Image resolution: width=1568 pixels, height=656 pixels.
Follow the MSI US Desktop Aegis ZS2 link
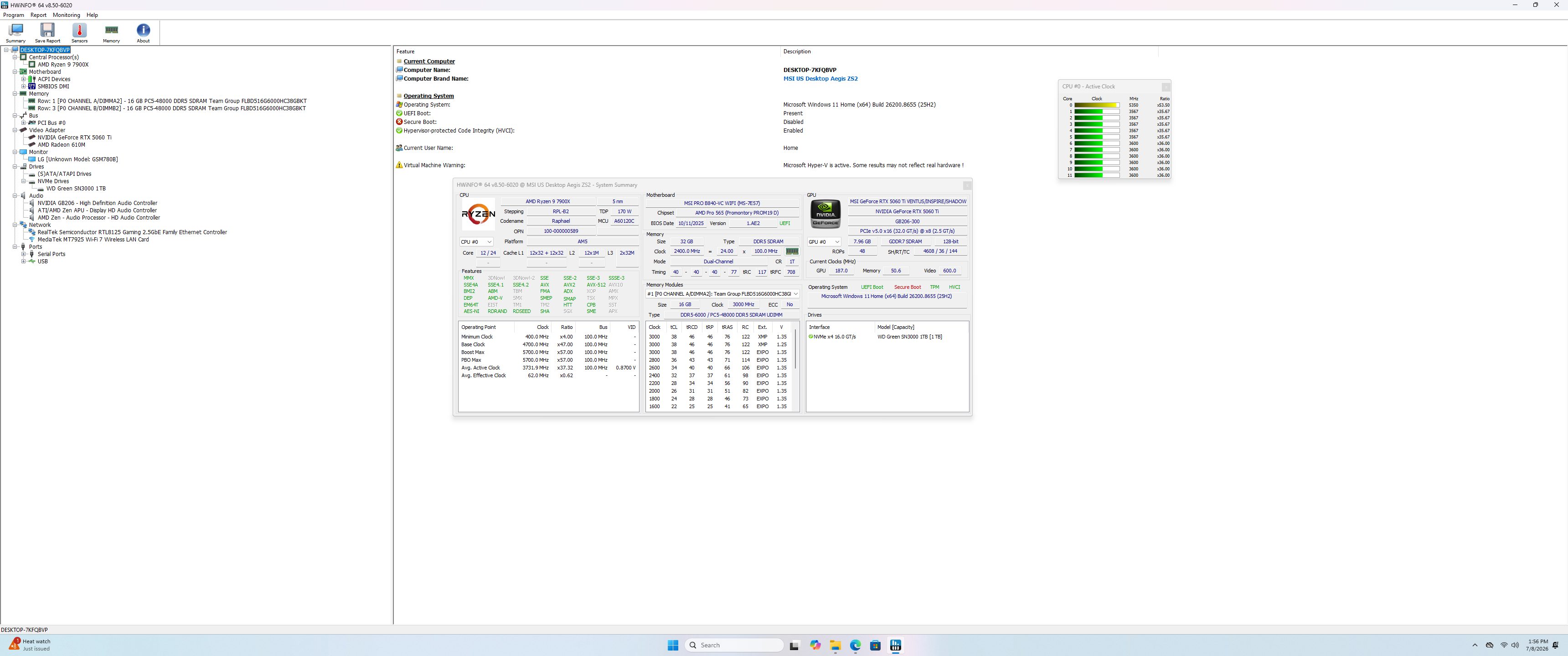click(820, 78)
